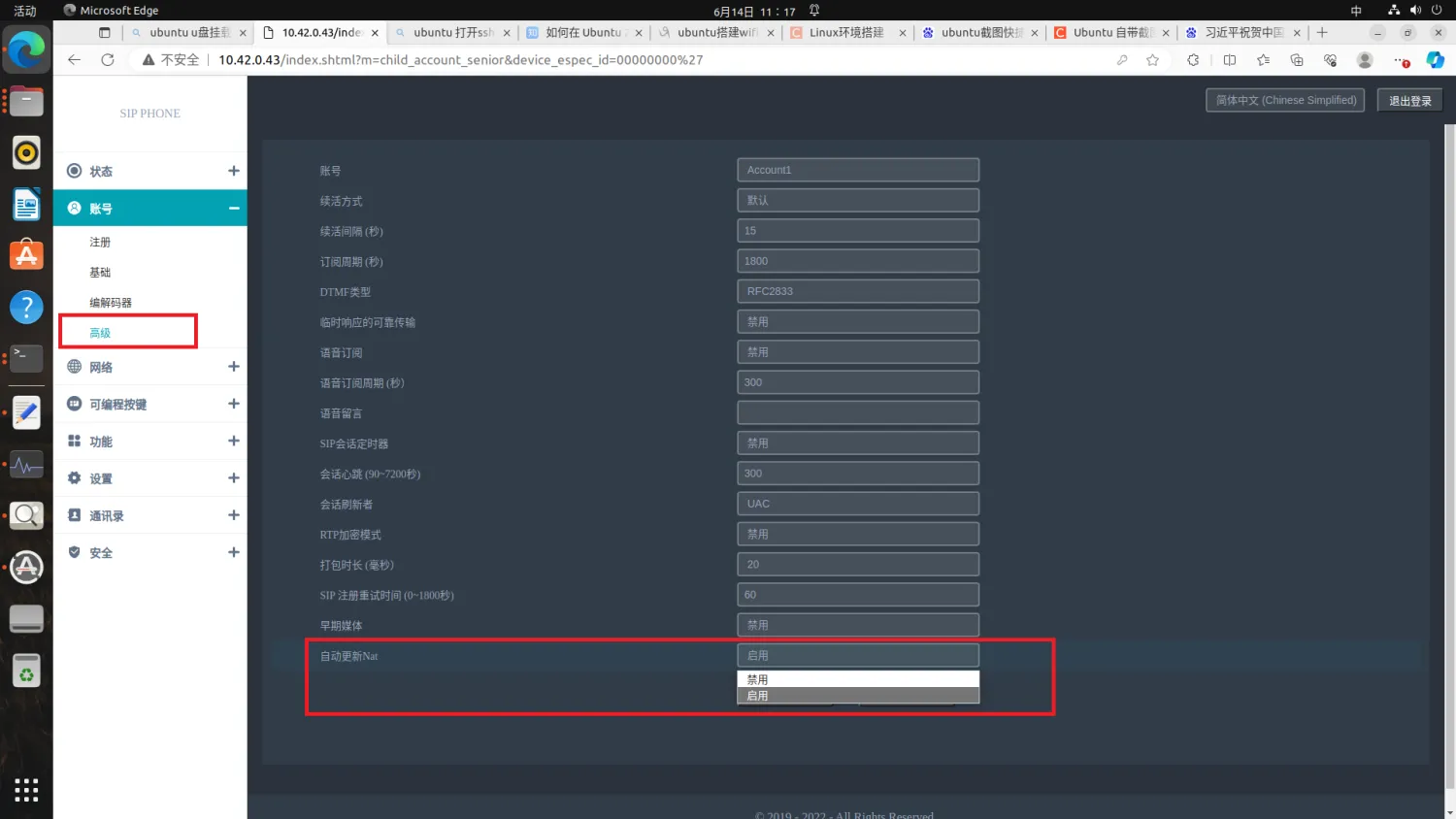This screenshot has height=819, width=1456.
Task: Expand the 安全 section plus
Action: coord(233,552)
